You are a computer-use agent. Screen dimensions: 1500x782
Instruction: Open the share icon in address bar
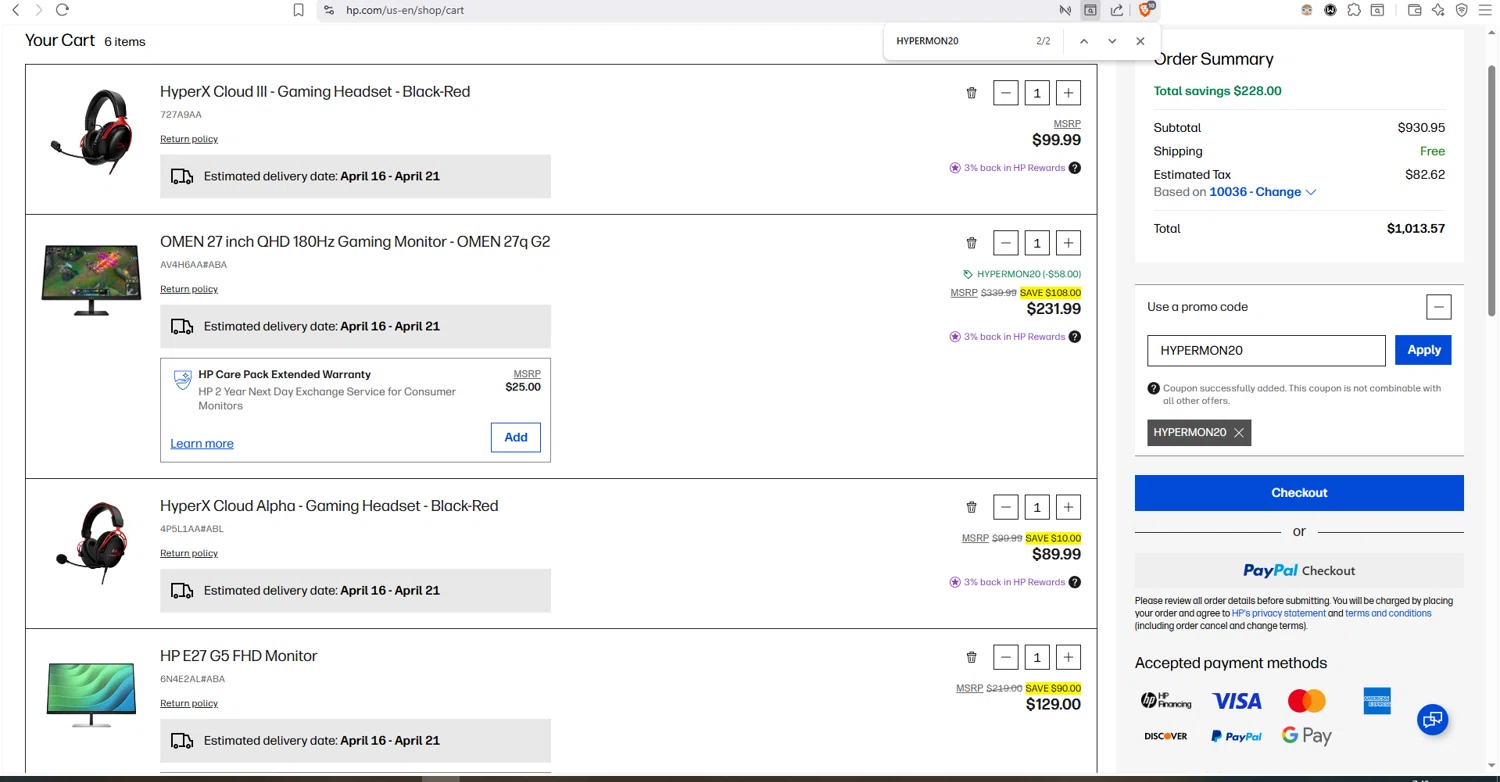tap(1117, 10)
